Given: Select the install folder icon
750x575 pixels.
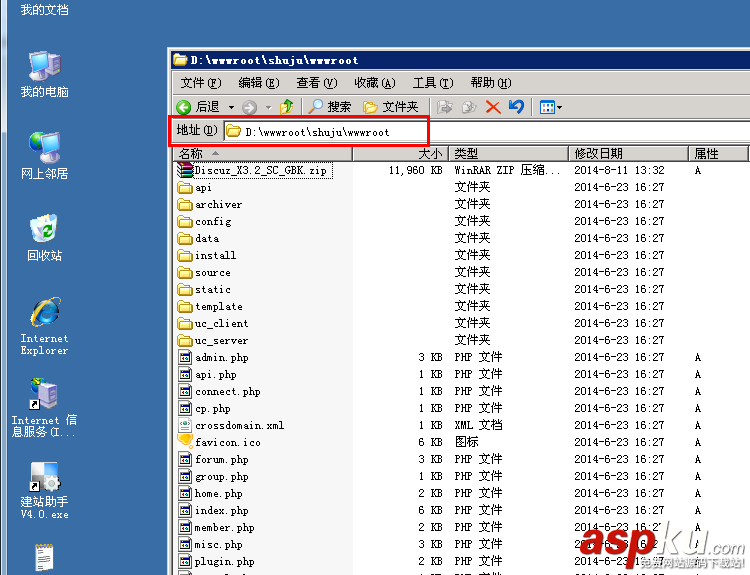Looking at the screenshot, I should click(185, 255).
